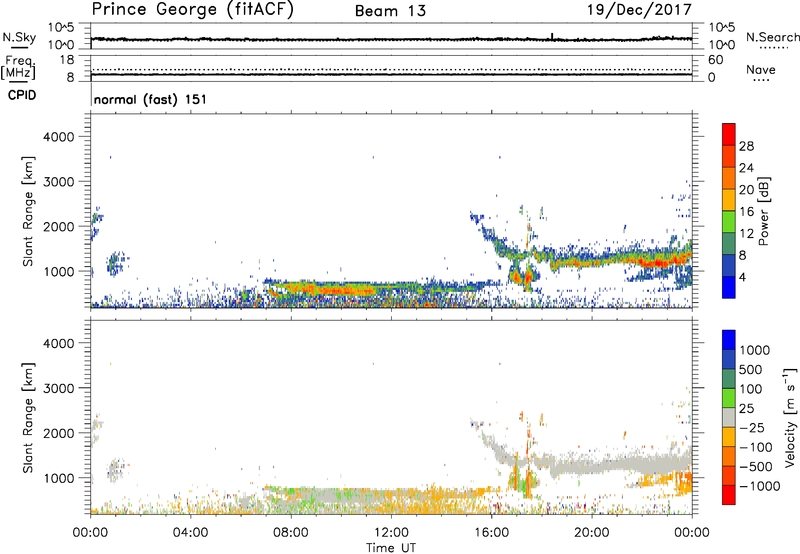
Task: Select the 'Freq. [MHz]' axis label
Action: point(18,67)
